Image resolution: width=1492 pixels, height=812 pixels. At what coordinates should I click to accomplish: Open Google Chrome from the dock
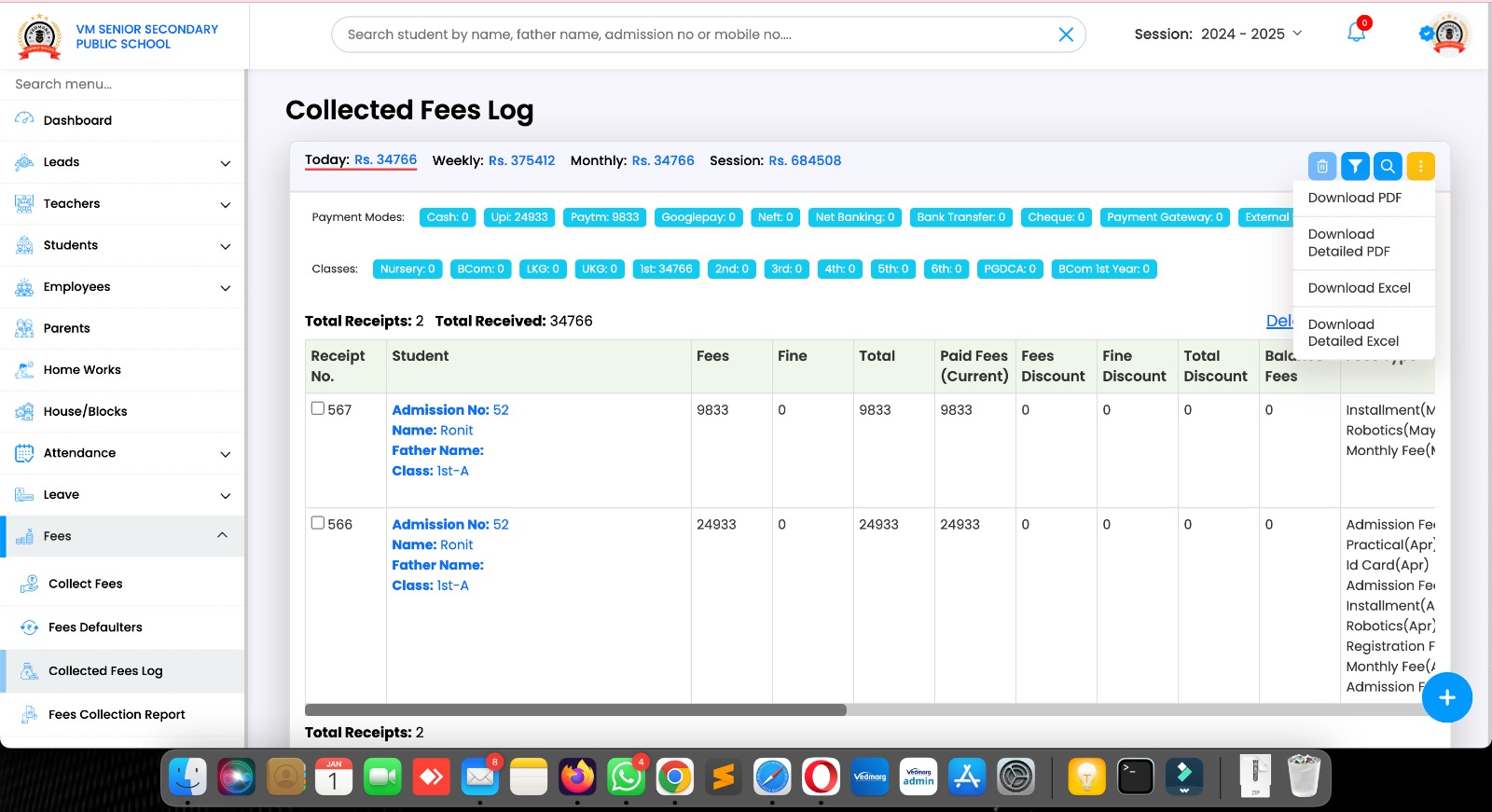pyautogui.click(x=674, y=776)
